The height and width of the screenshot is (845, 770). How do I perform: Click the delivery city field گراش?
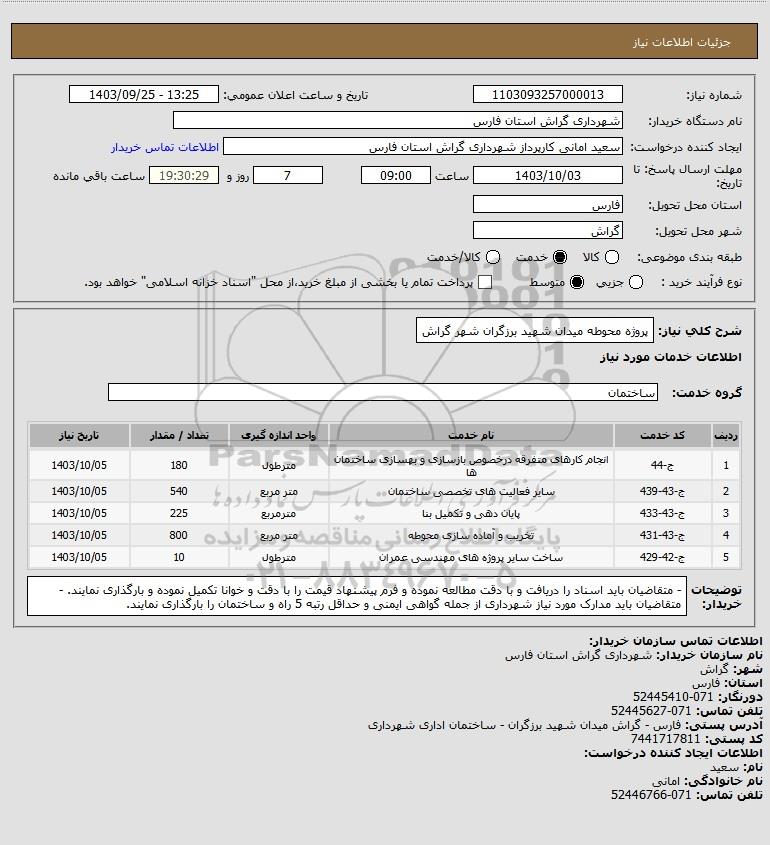tap(547, 231)
